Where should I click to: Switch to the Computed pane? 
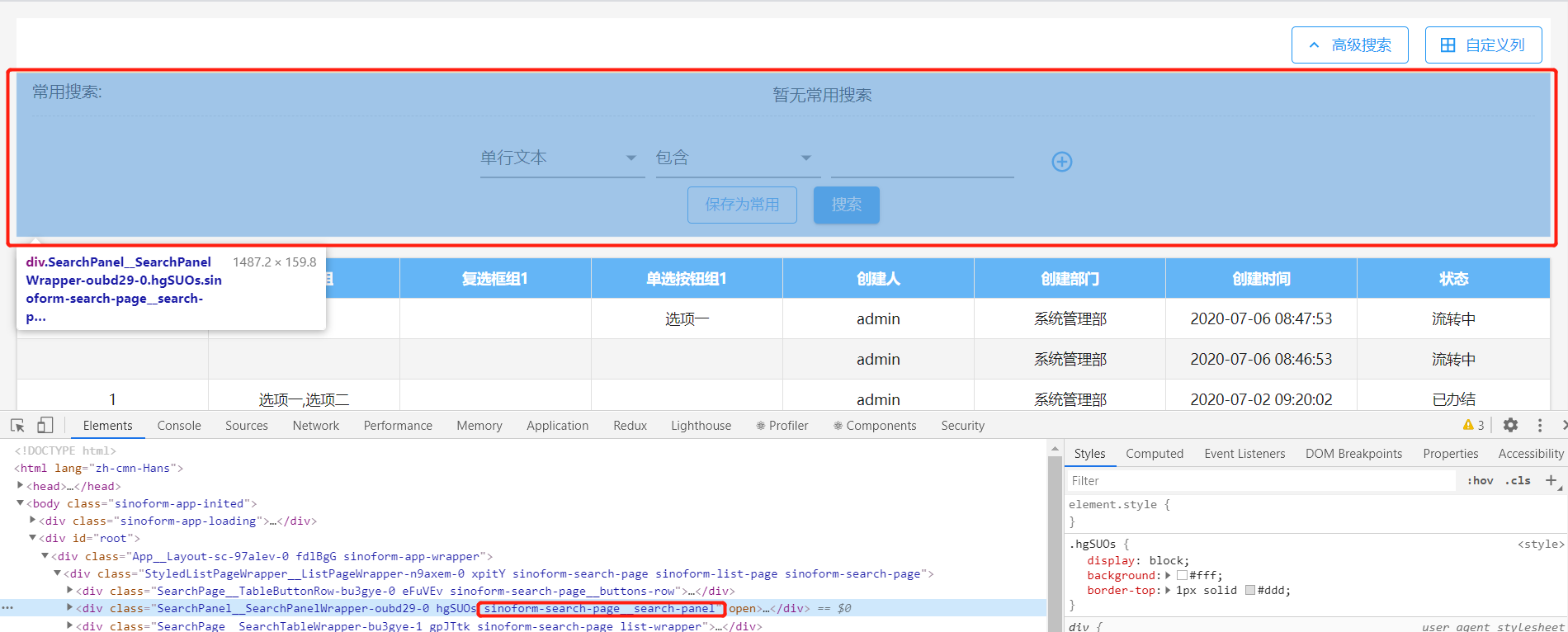point(1155,454)
